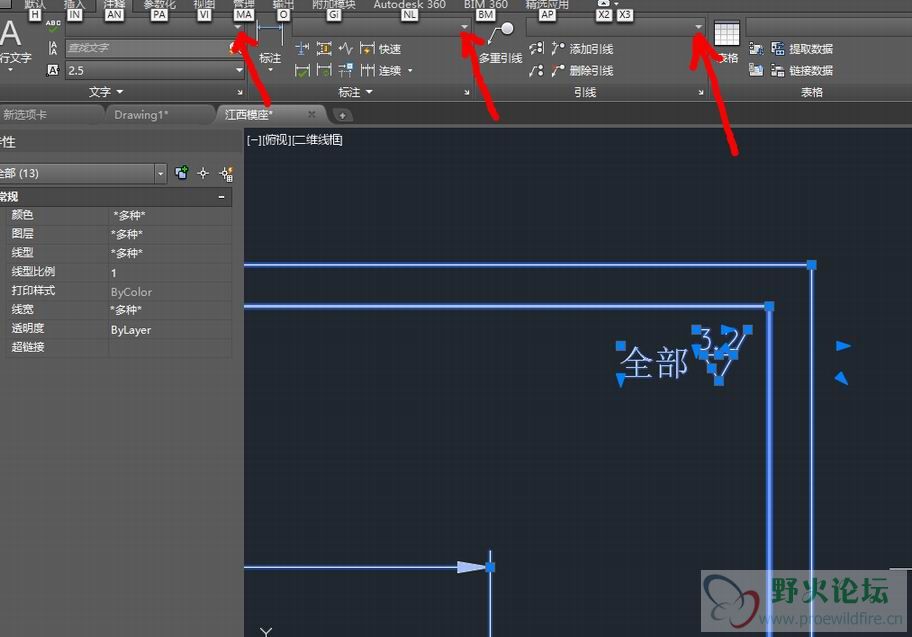The width and height of the screenshot is (912, 637).
Task: Click 删除引线 remove leader
Action: point(583,70)
